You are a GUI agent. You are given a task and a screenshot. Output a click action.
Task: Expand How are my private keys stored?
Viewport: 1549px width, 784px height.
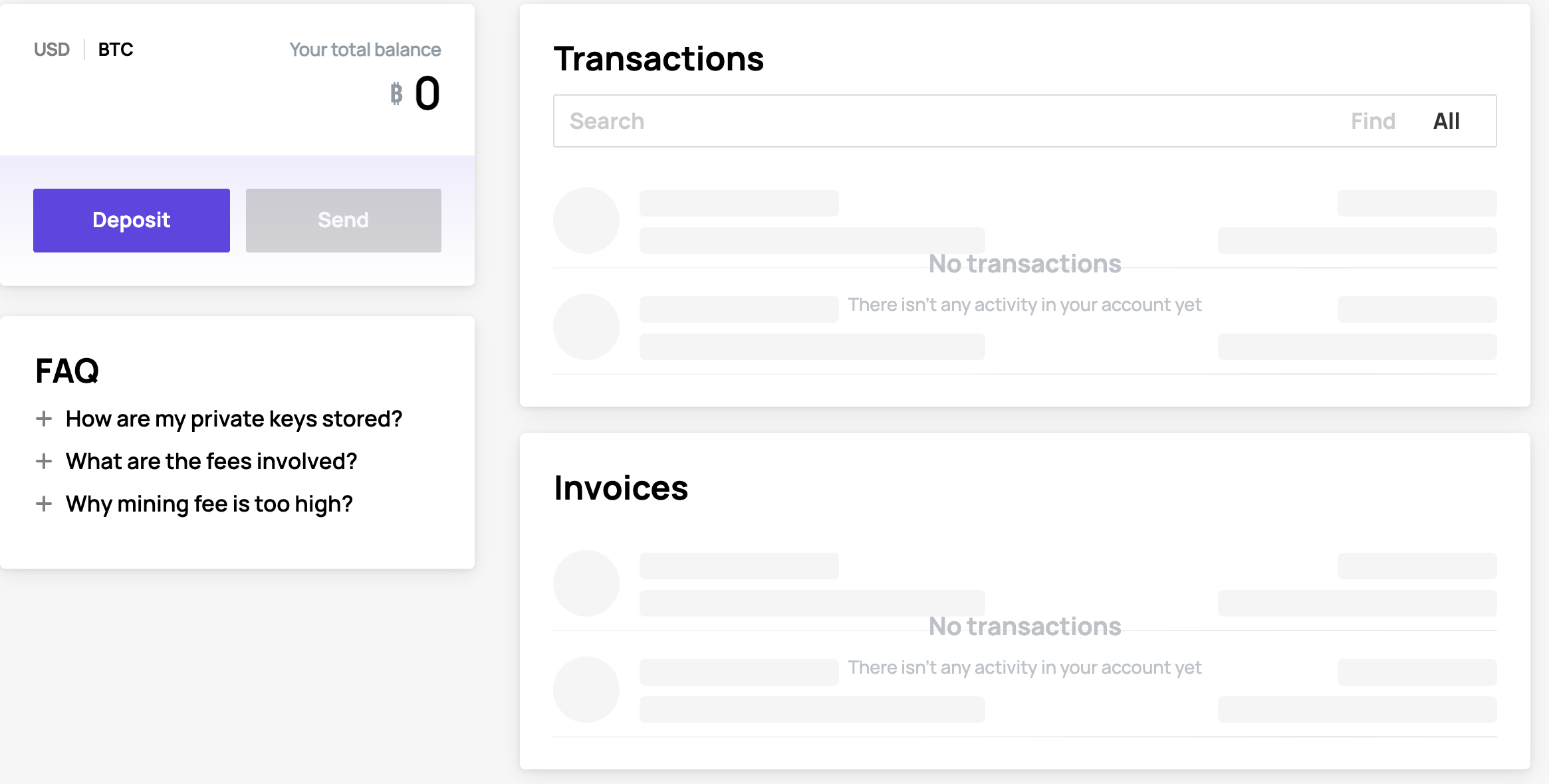tap(234, 419)
